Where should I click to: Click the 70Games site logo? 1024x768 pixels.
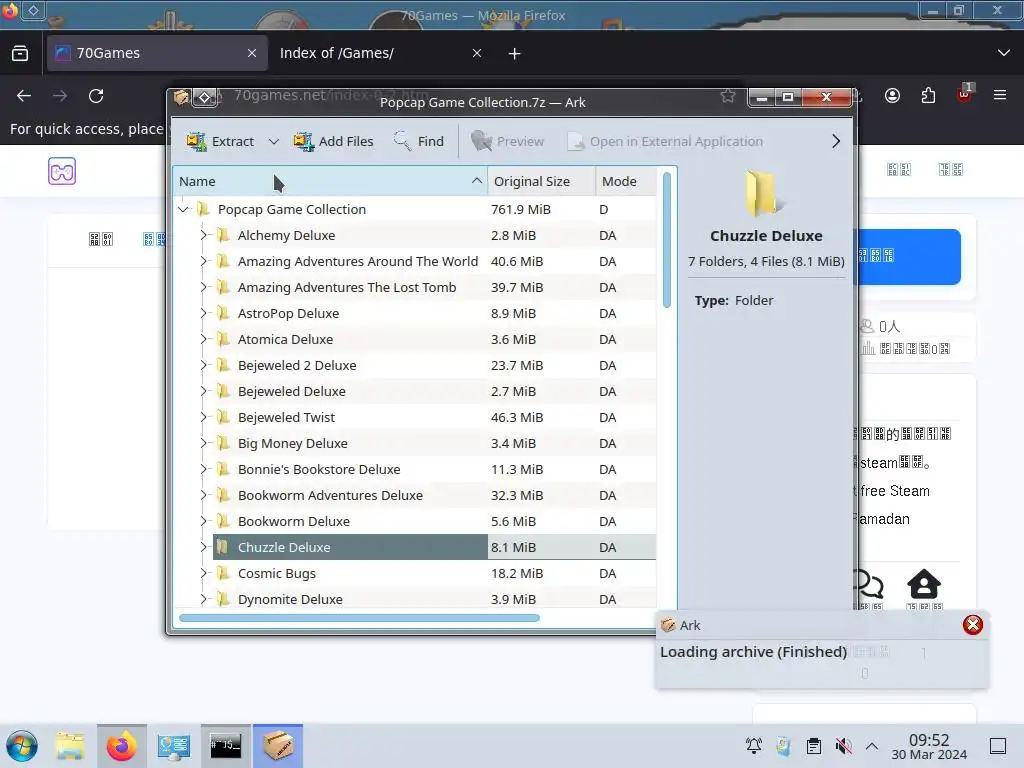62,171
